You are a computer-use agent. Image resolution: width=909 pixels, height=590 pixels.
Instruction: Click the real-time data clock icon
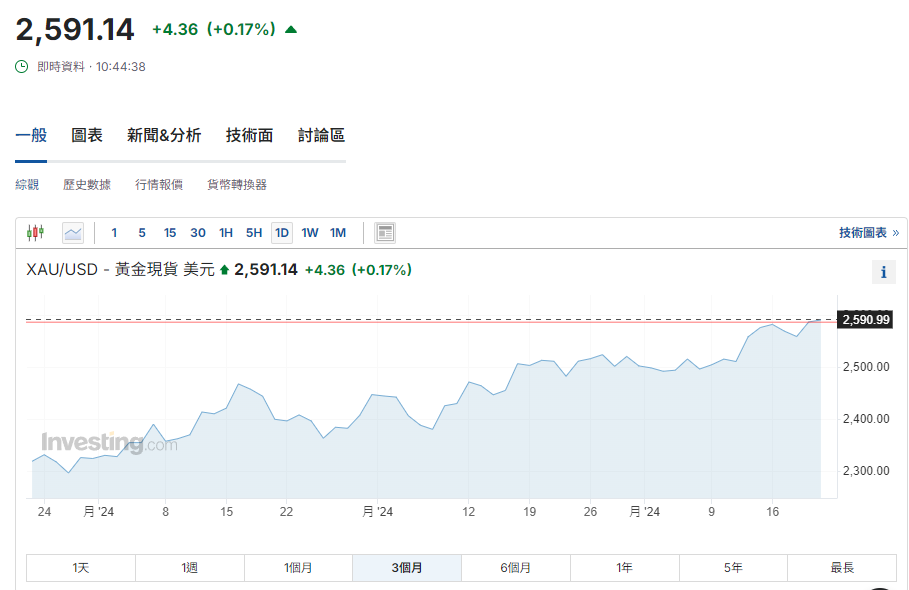coord(22,67)
